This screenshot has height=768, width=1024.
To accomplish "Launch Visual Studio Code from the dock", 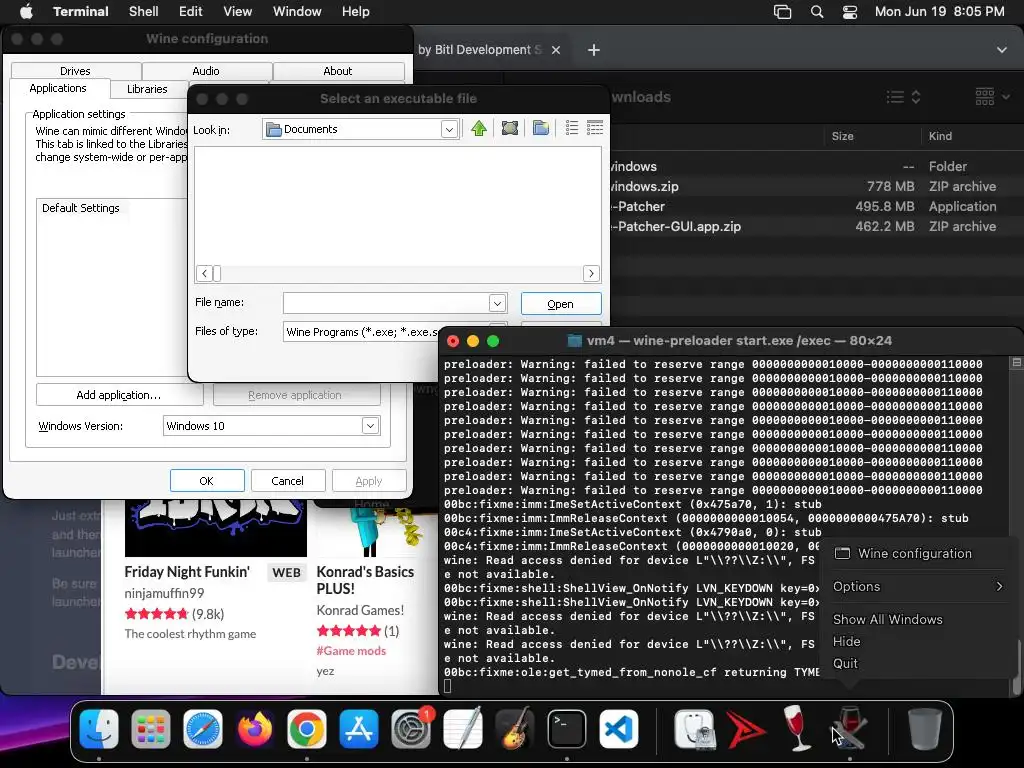I will pyautogui.click(x=618, y=728).
